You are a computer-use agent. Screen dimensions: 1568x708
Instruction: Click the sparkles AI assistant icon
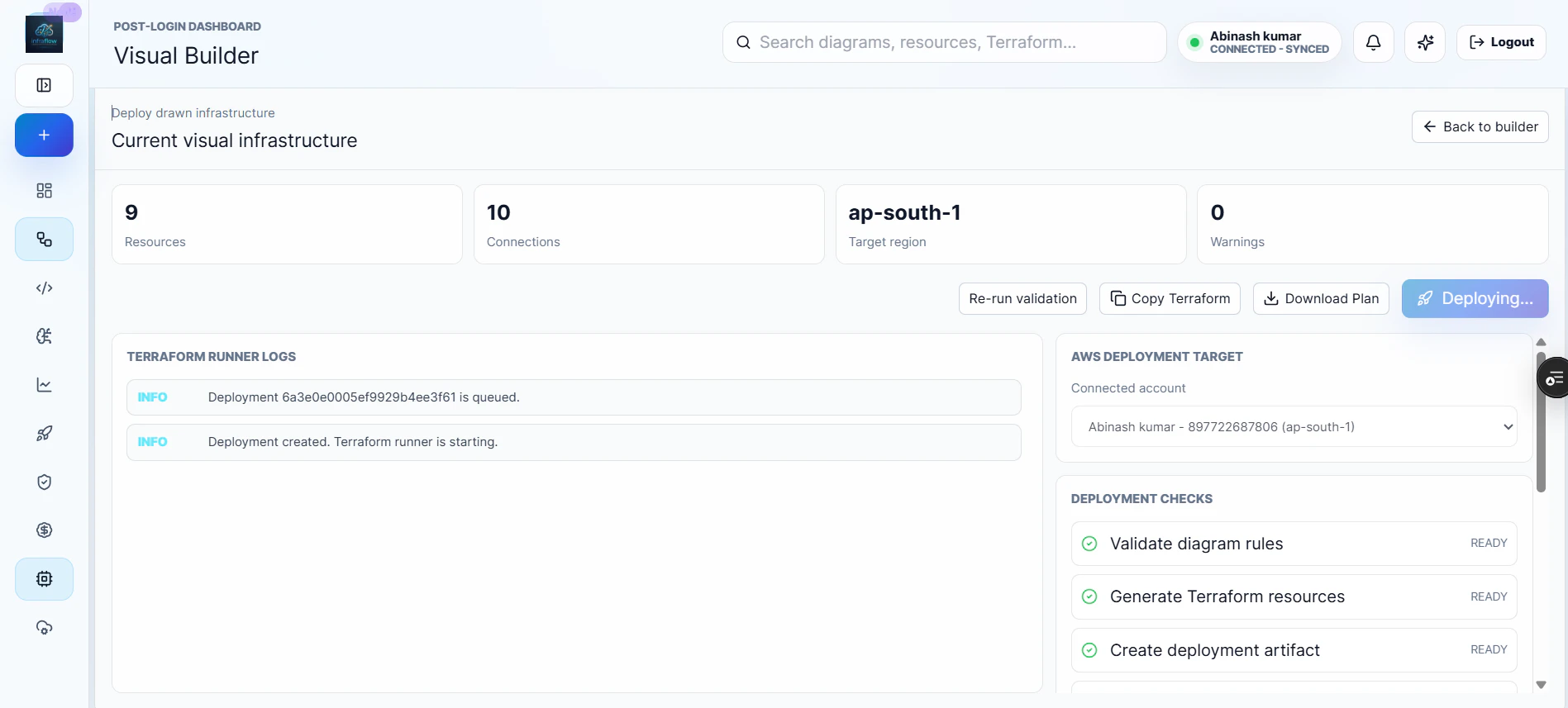1425,42
